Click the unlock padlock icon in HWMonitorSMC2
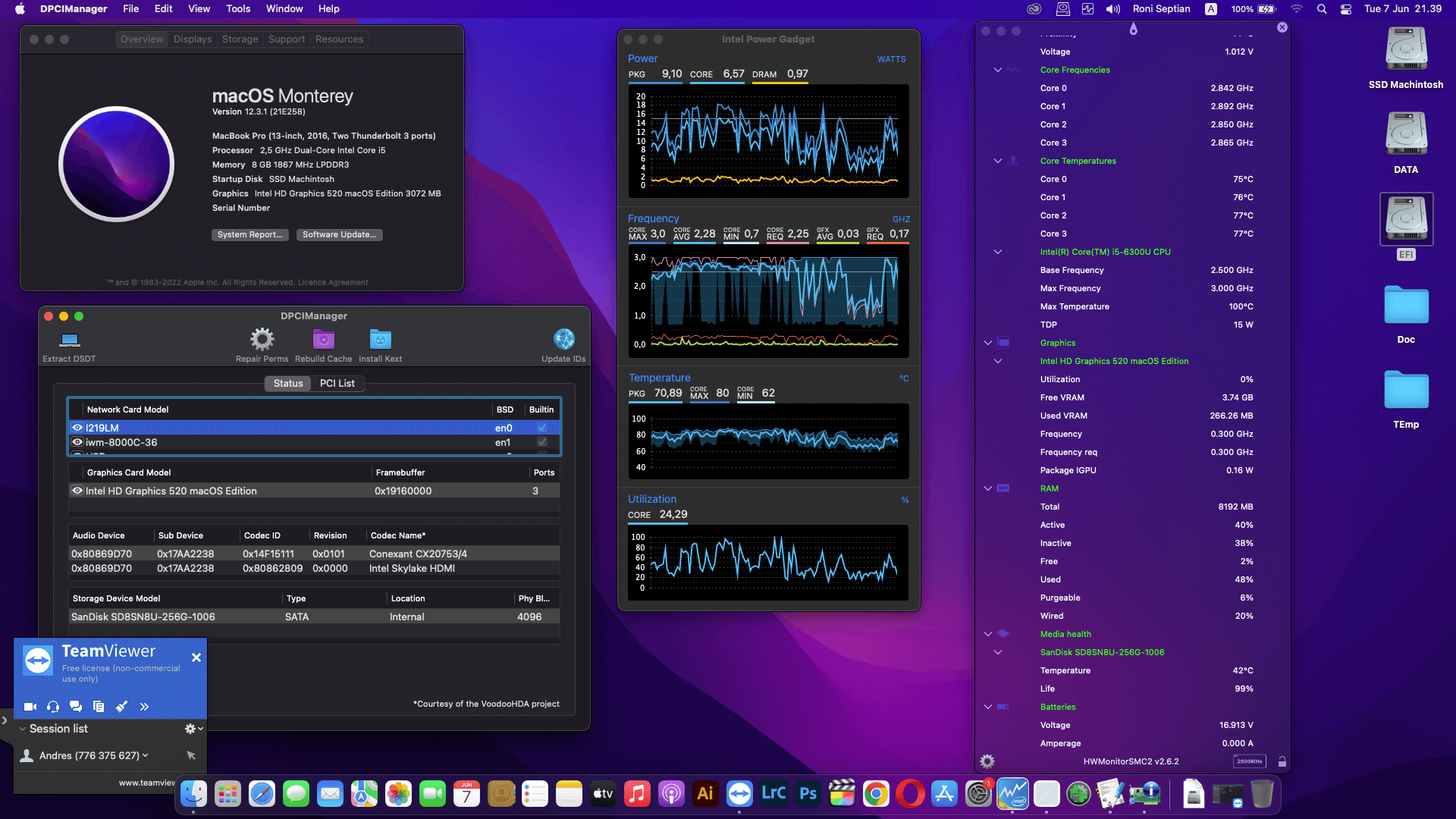1456x819 pixels. (1282, 761)
